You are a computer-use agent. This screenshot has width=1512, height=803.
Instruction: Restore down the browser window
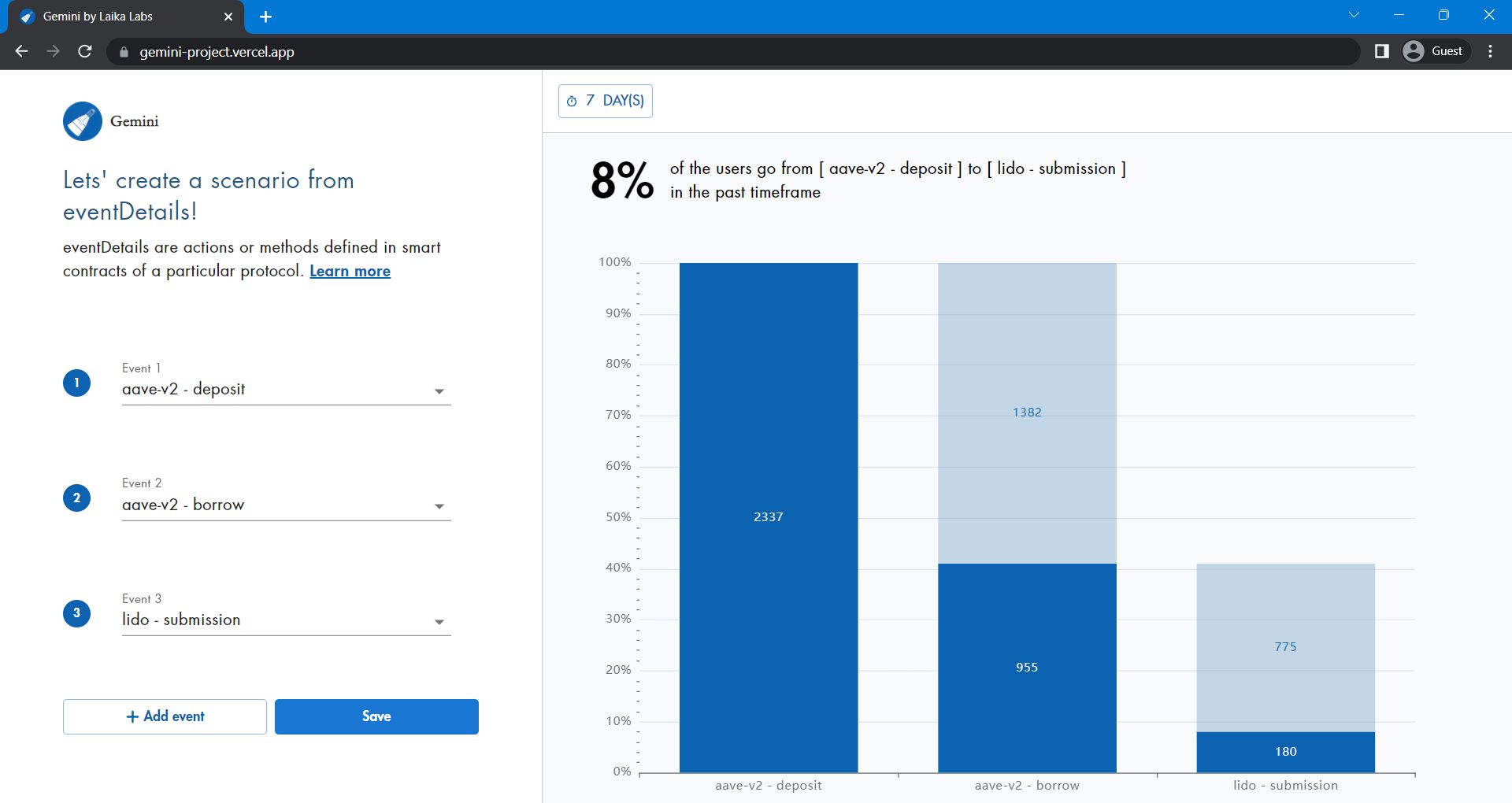[x=1443, y=15]
